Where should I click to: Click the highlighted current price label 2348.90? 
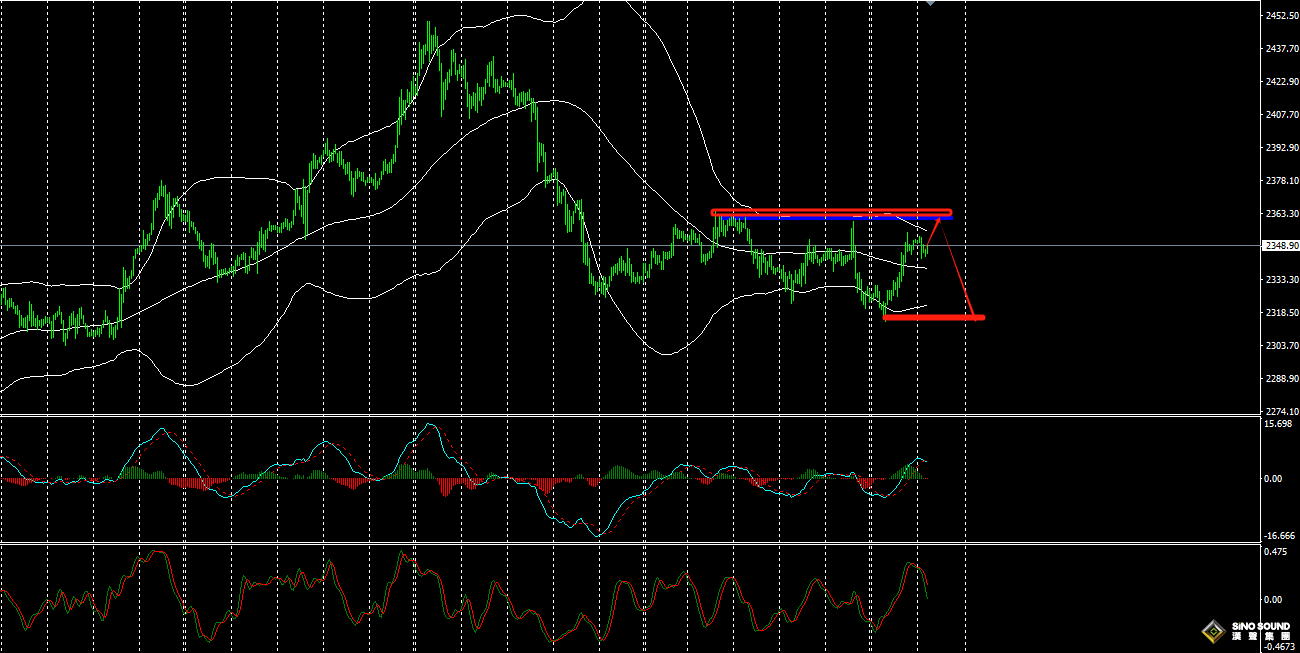pos(1281,245)
